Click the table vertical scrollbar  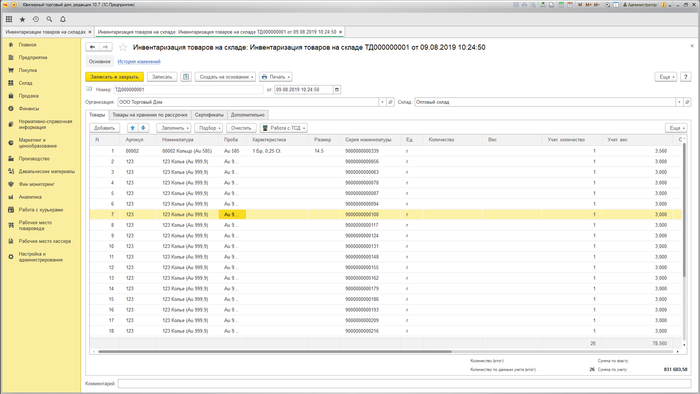click(x=684, y=210)
